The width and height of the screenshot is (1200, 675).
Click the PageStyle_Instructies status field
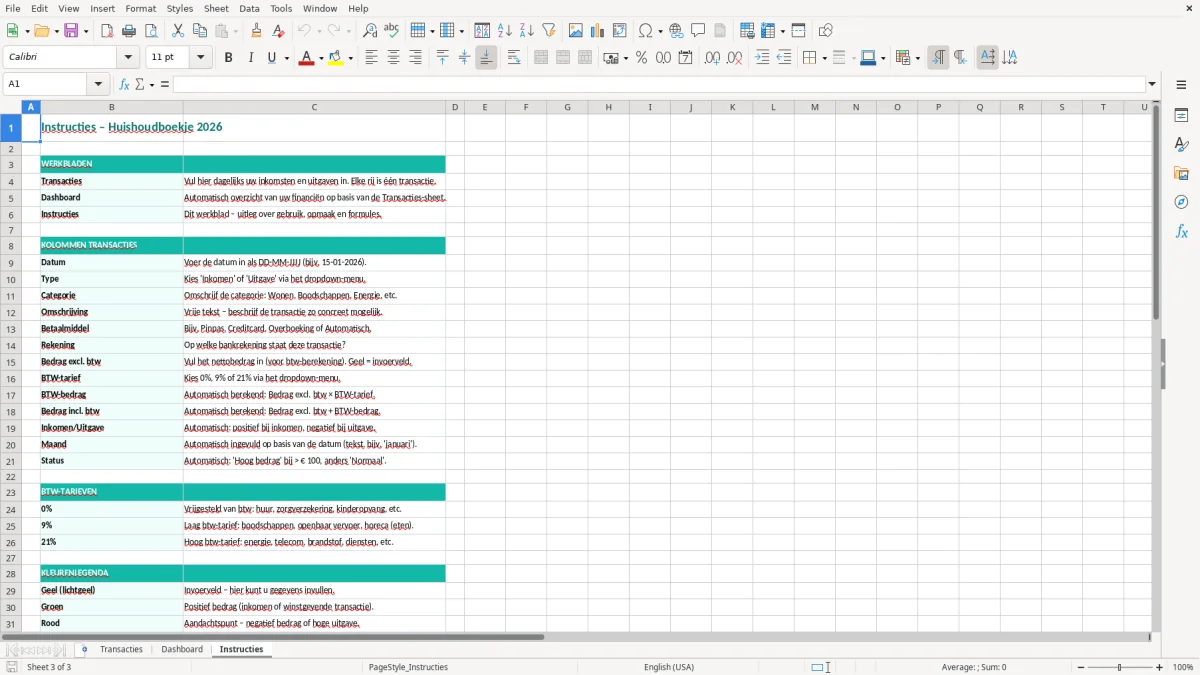tap(408, 667)
